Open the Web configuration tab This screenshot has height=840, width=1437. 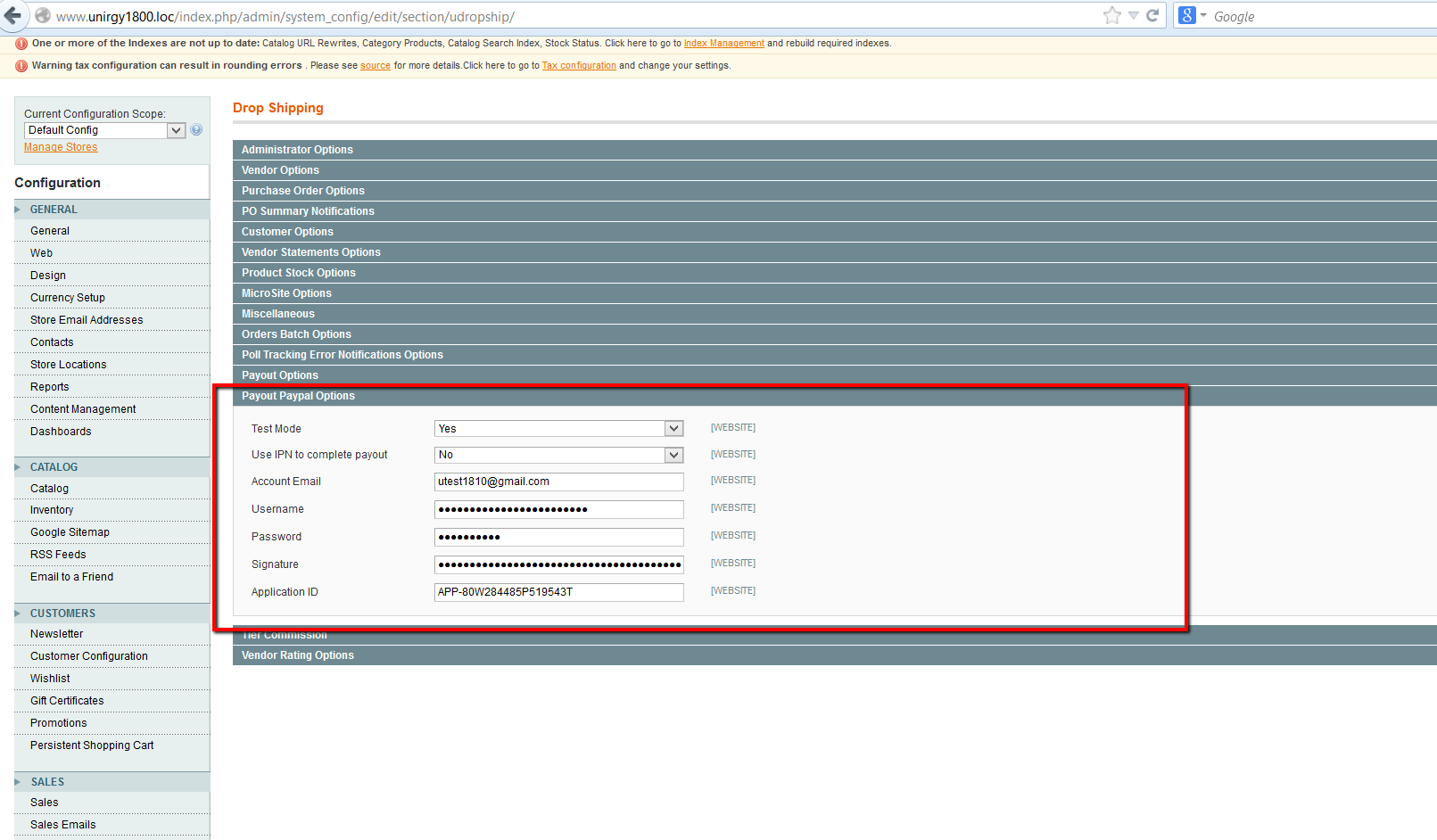(x=112, y=253)
